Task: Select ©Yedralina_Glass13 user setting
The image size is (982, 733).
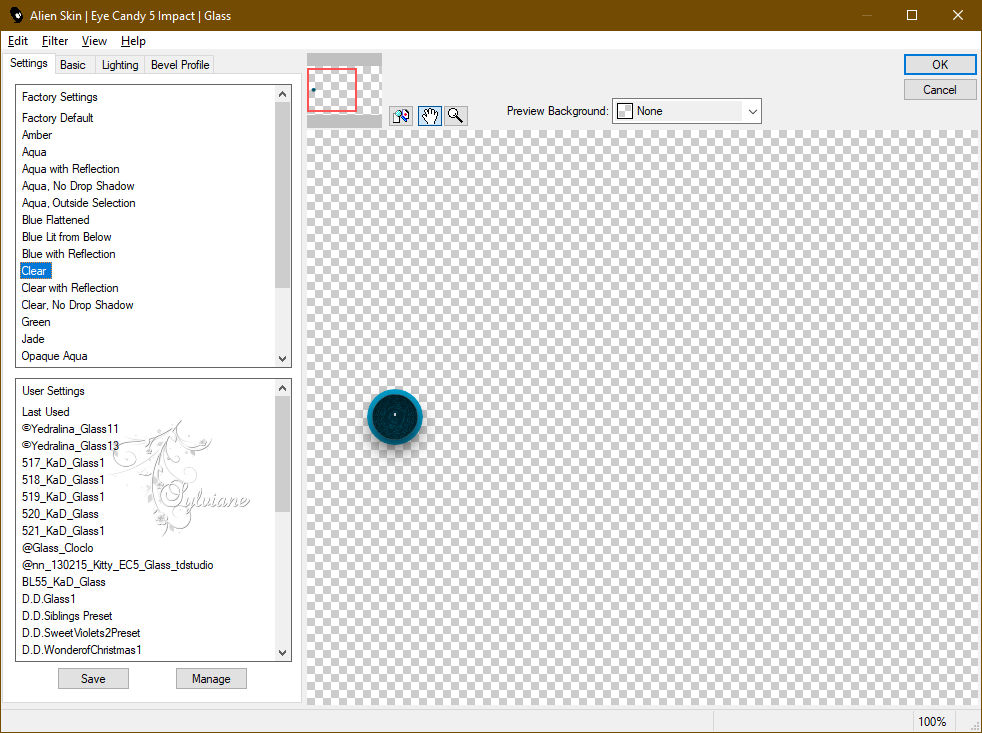Action: (70, 445)
